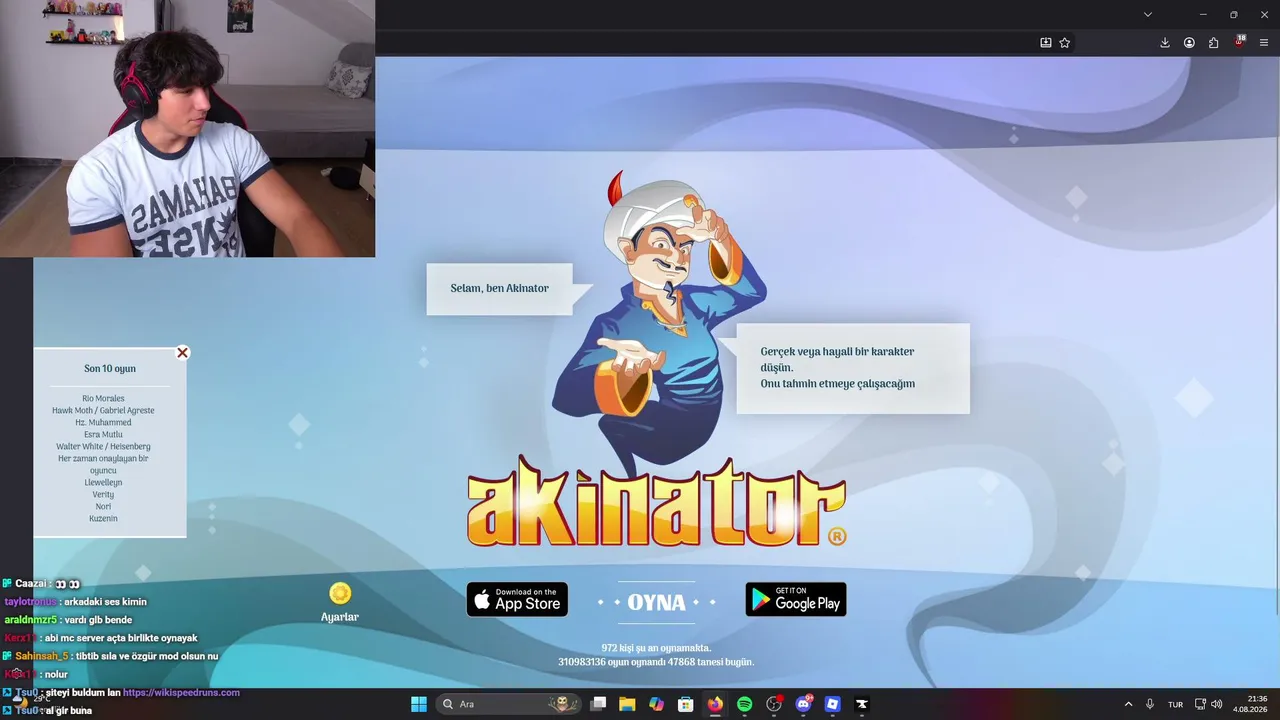Open the network tray icon

[1200, 704]
